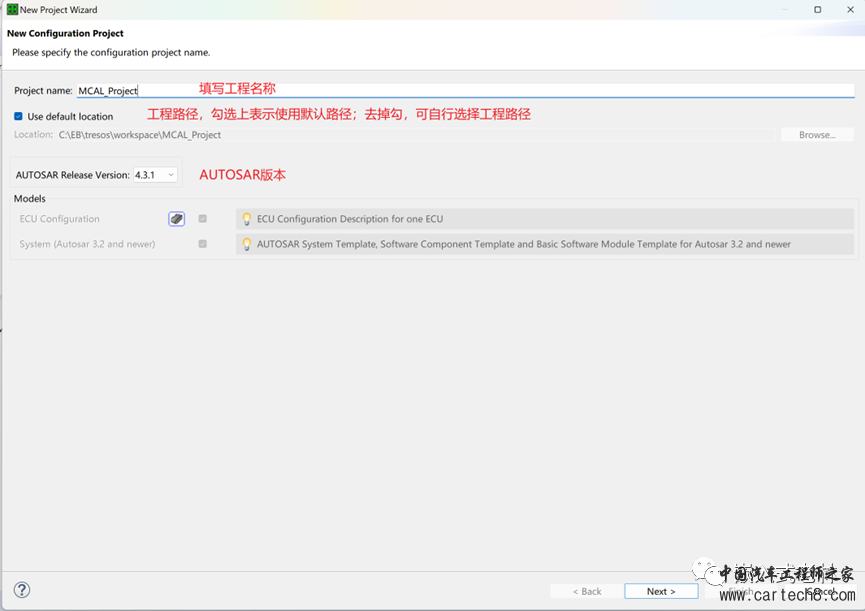Open the AUTOSAR Release Version dropdown

tap(155, 175)
